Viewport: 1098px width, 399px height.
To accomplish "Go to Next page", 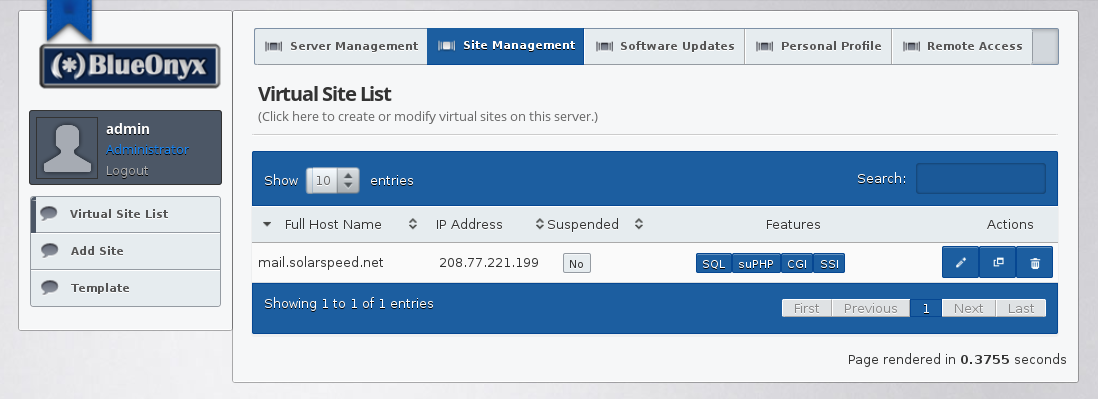I will (x=968, y=308).
